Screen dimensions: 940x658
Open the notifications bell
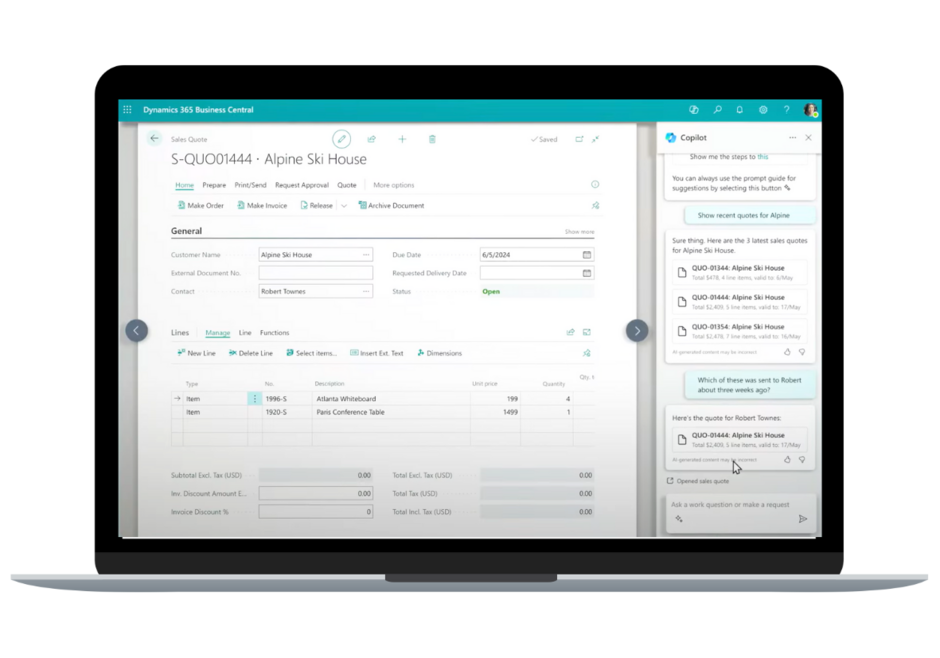[740, 110]
